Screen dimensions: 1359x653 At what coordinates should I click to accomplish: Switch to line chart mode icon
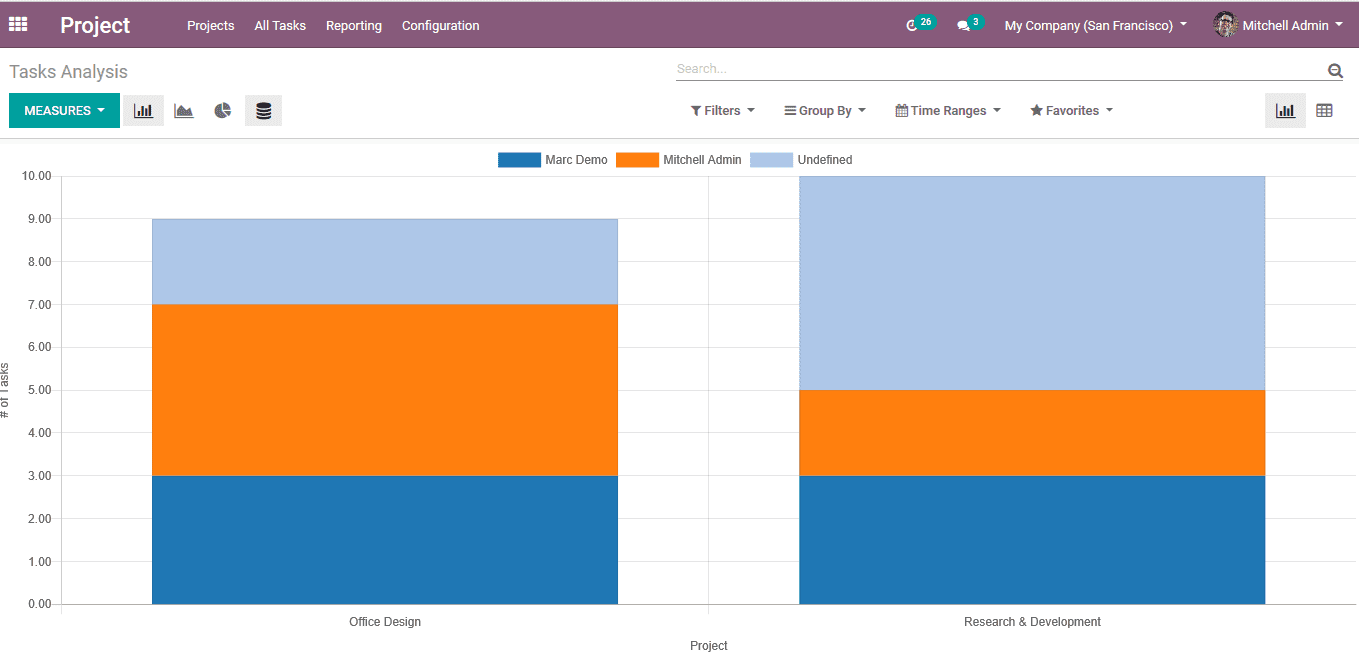(183, 110)
